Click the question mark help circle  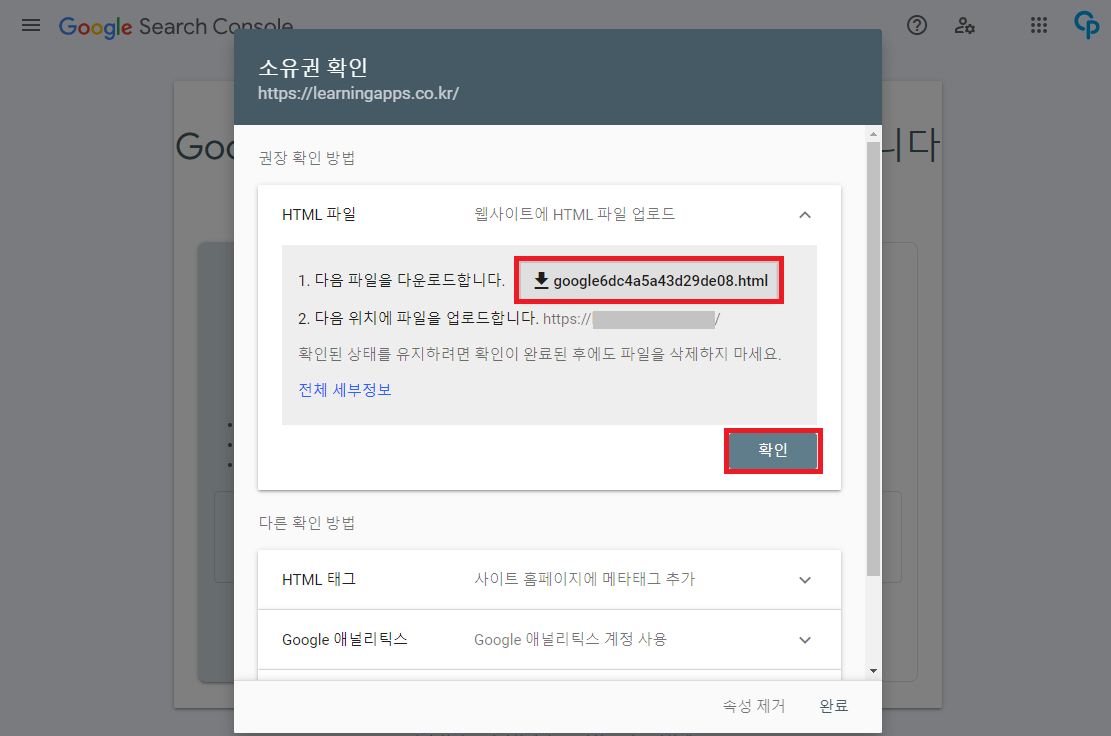tap(917, 25)
